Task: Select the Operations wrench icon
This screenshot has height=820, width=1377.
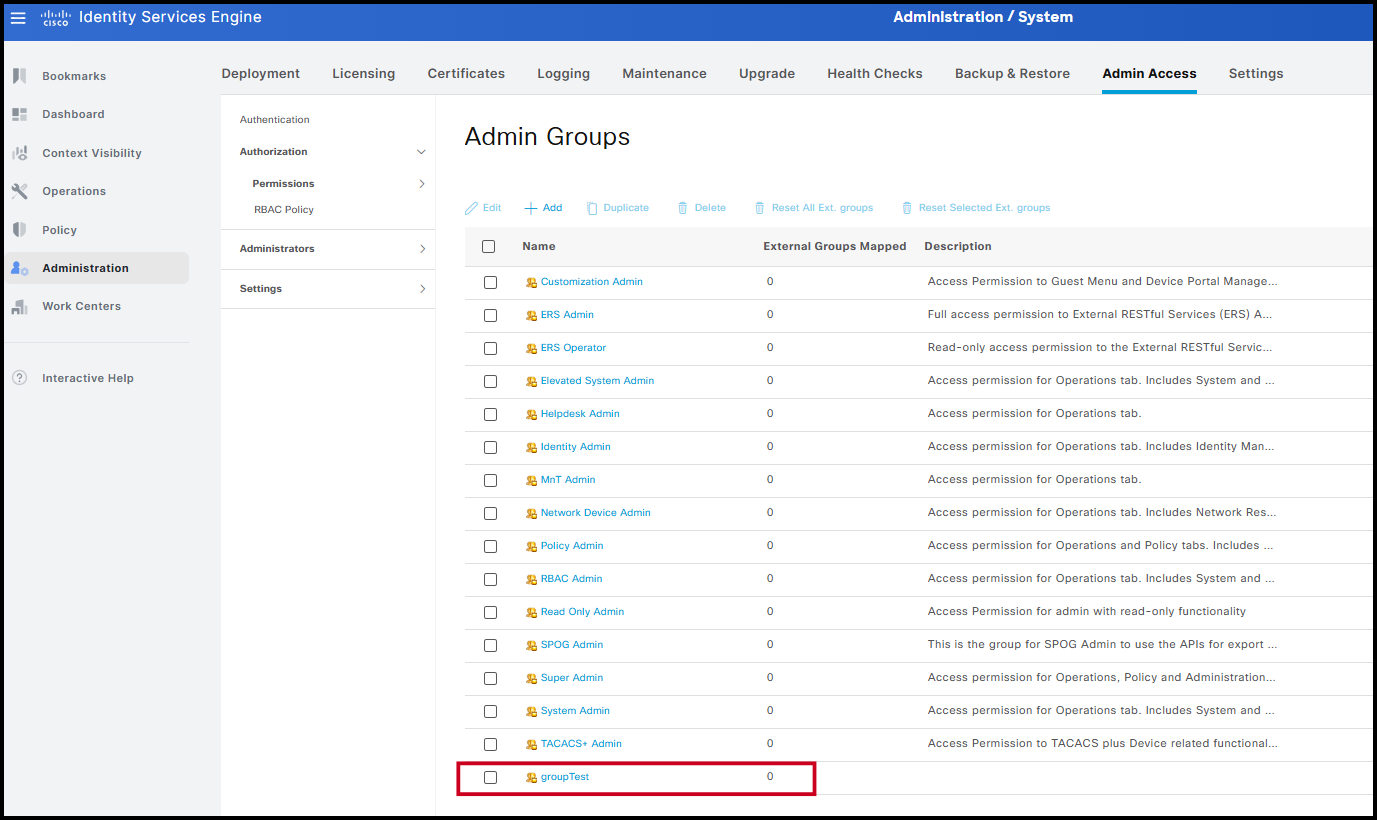Action: (x=19, y=191)
